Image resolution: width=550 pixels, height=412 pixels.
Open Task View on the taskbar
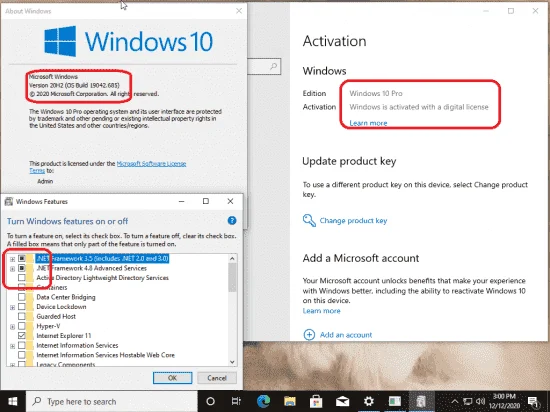click(x=236, y=401)
